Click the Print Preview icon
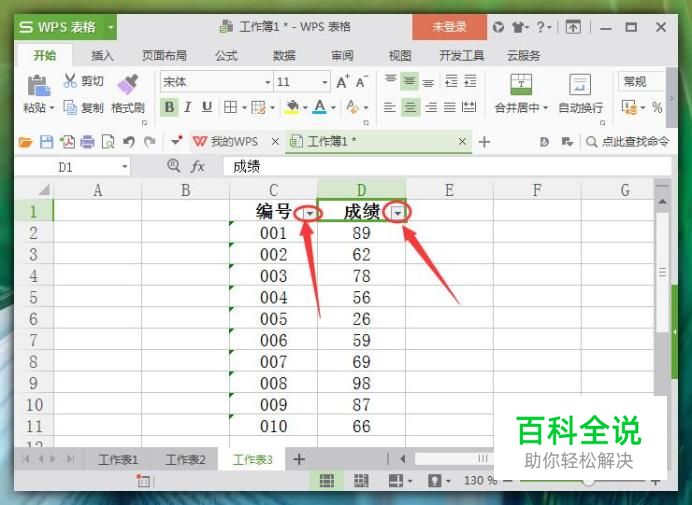Viewport: 692px width, 505px height. pyautogui.click(x=108, y=142)
